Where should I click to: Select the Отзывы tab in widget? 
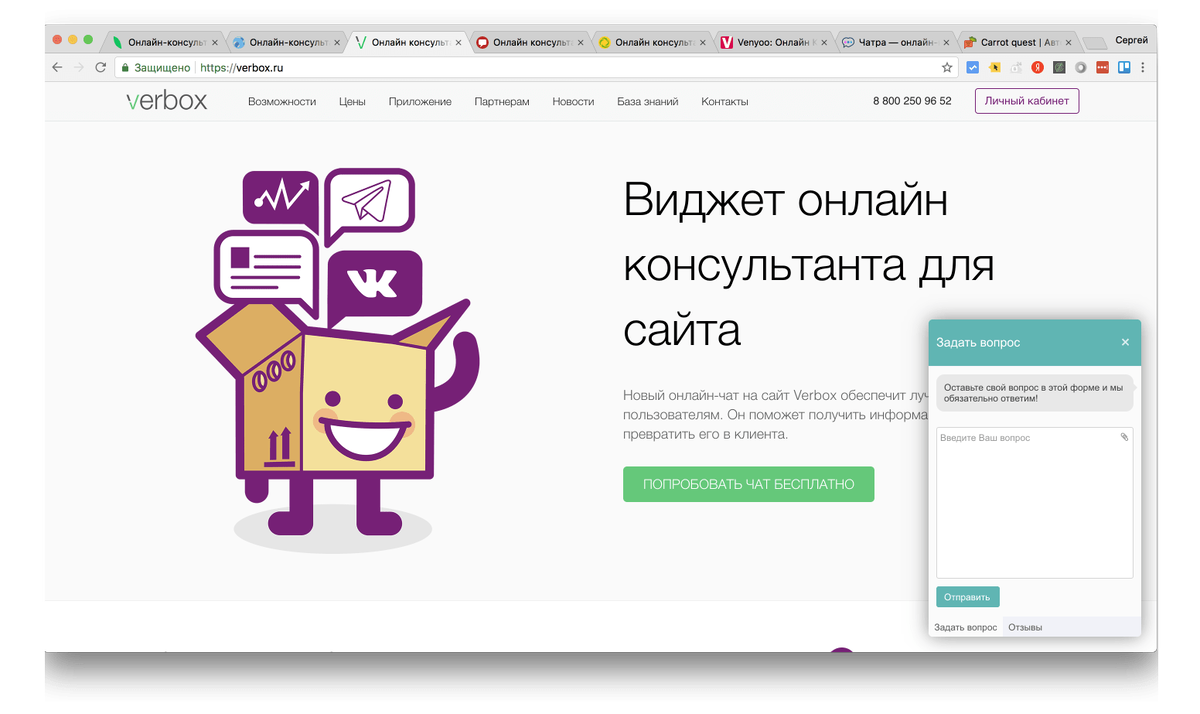coord(1025,627)
